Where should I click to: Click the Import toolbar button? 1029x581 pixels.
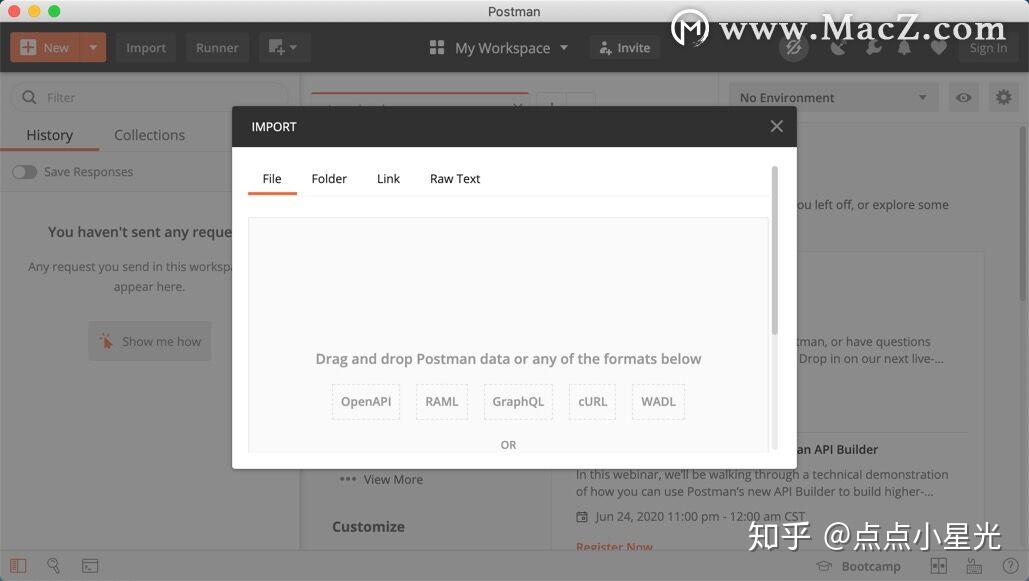146,47
